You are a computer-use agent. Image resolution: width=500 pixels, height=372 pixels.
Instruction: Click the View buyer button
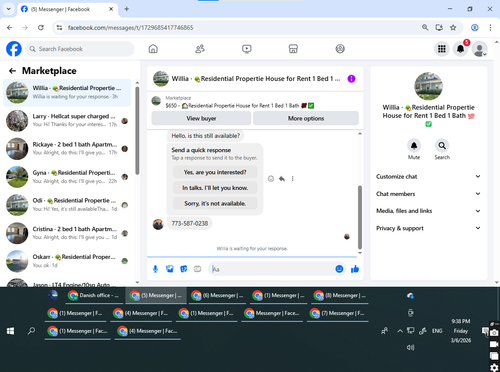pyautogui.click(x=201, y=118)
